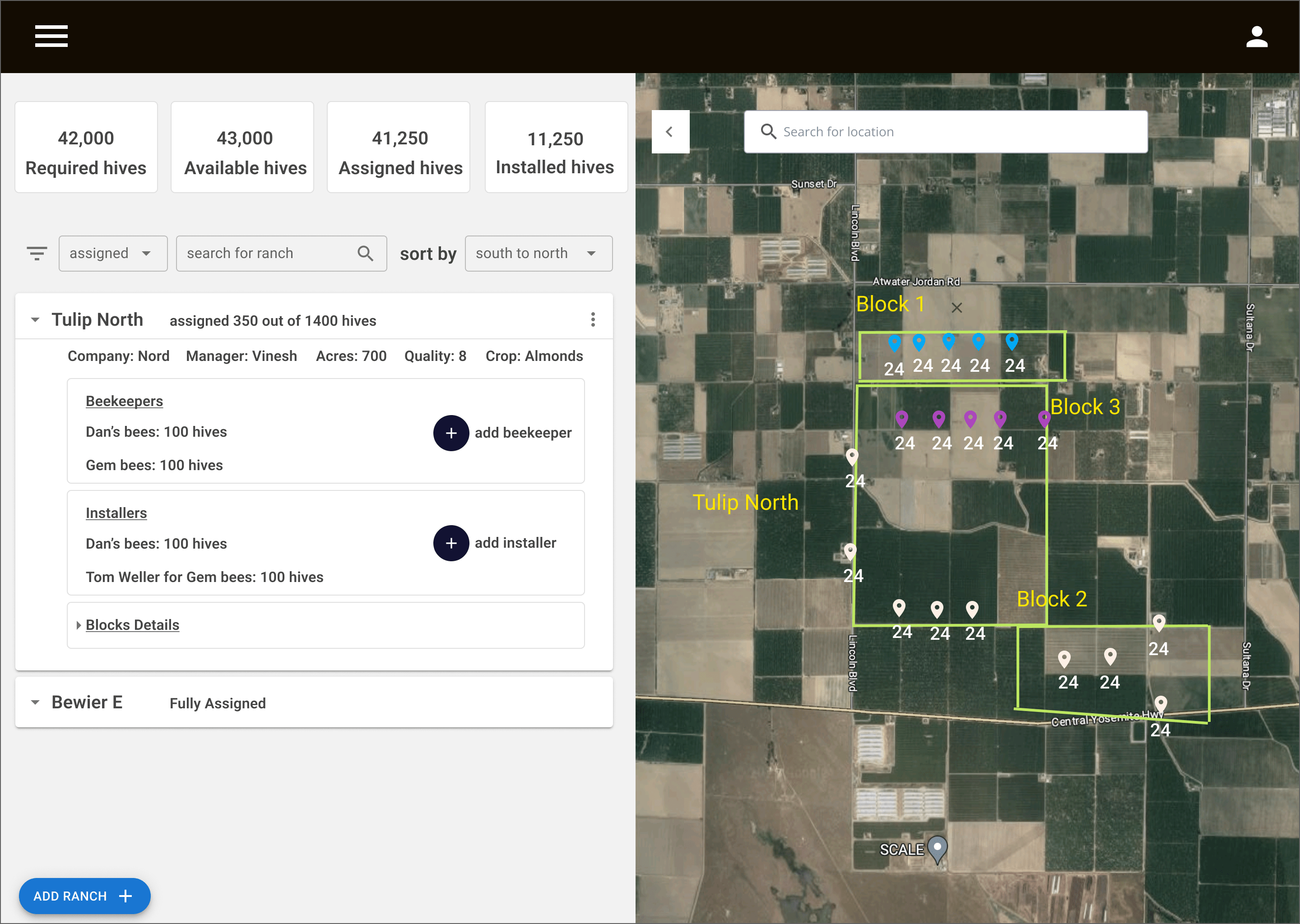Click the add beekeeper plus button
Image resolution: width=1300 pixels, height=924 pixels.
point(451,433)
